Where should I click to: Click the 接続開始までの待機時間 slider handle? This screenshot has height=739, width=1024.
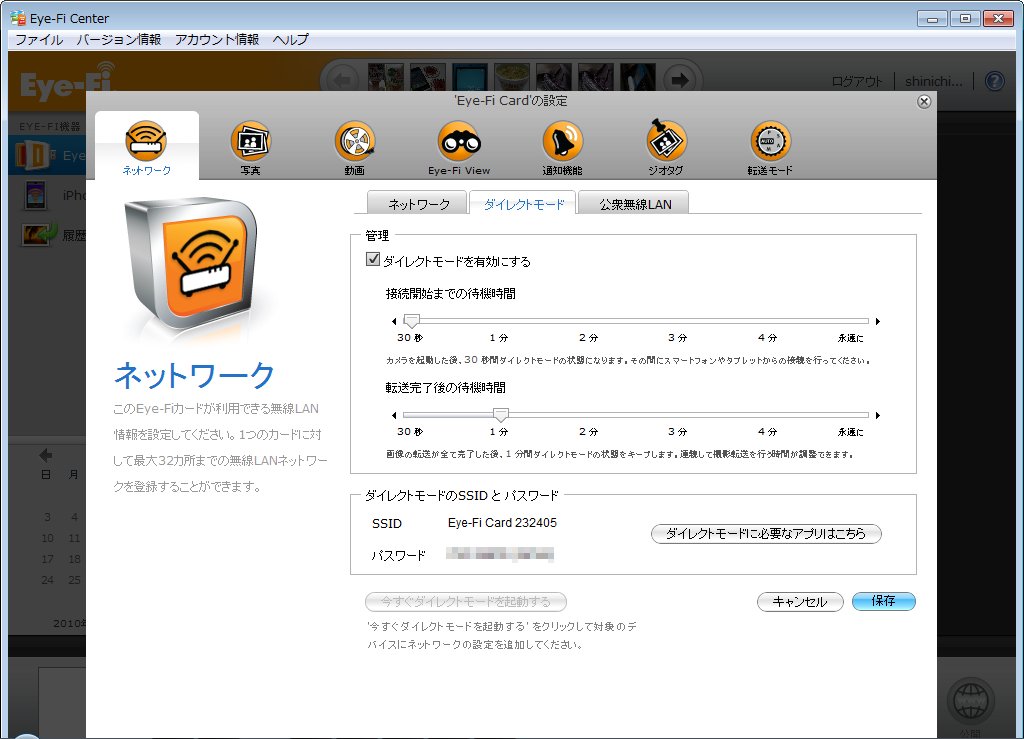411,321
